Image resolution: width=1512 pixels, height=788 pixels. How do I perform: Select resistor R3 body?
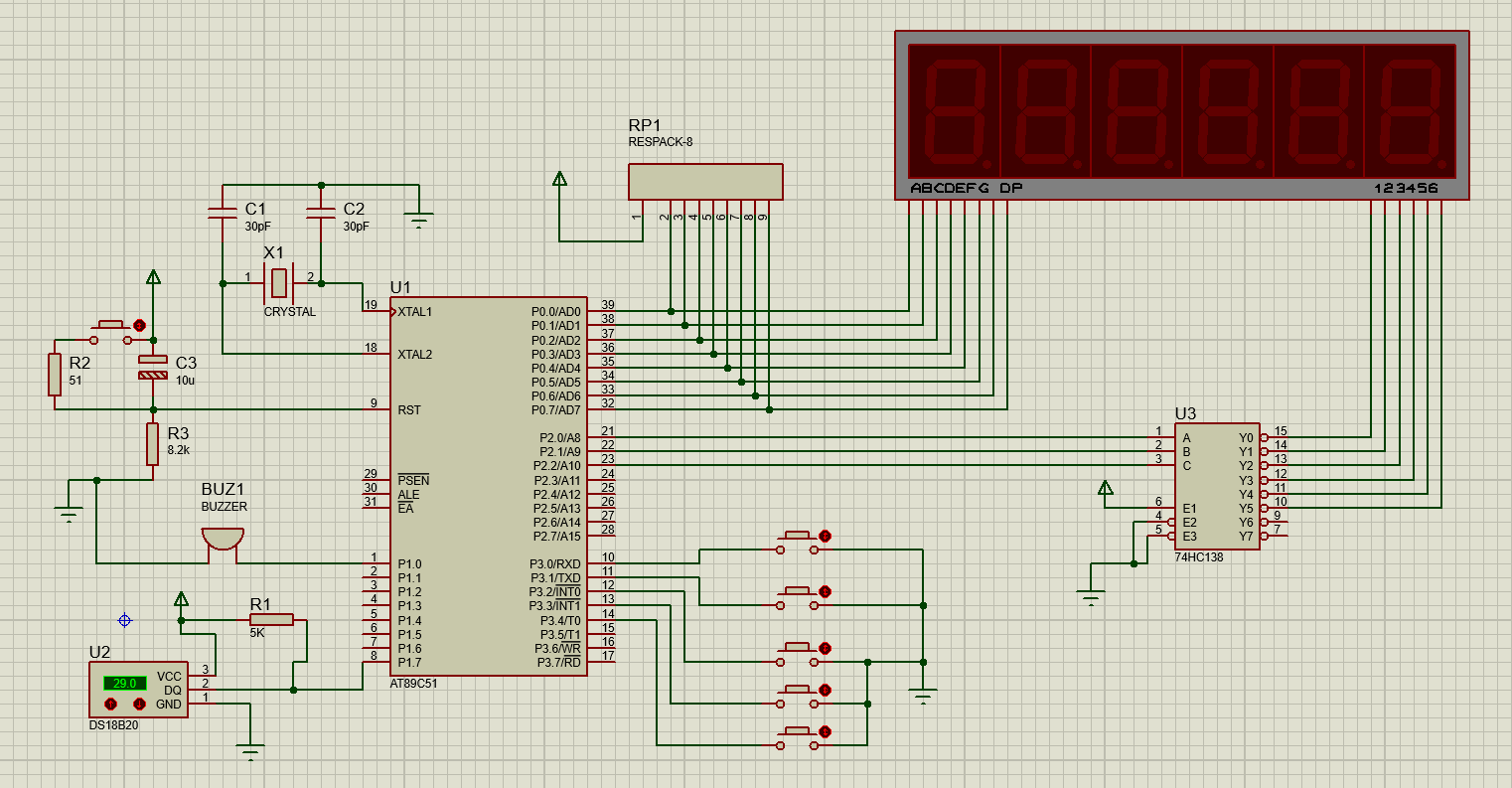pyautogui.click(x=152, y=444)
